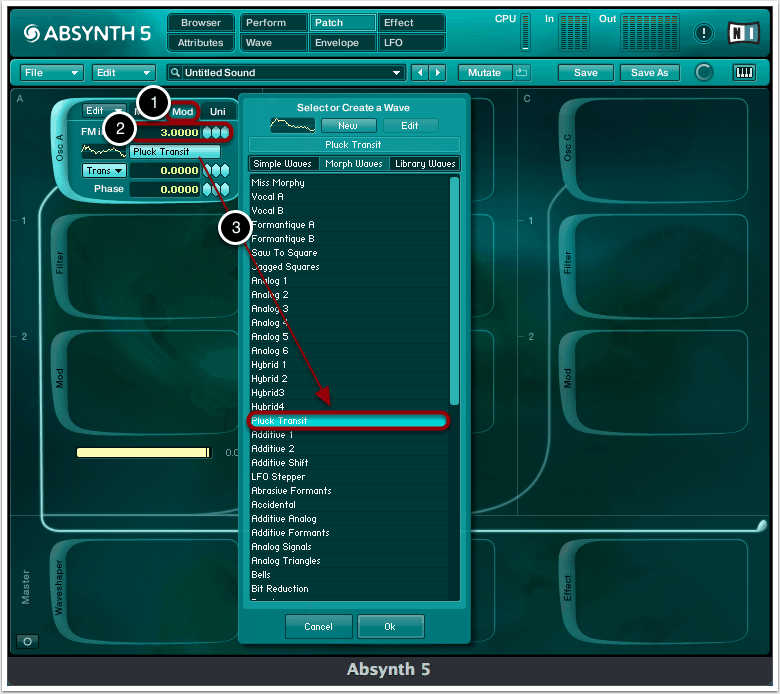This screenshot has width=780, height=694.
Task: Click the Osc A waveform thumbnail
Action: click(x=103, y=152)
